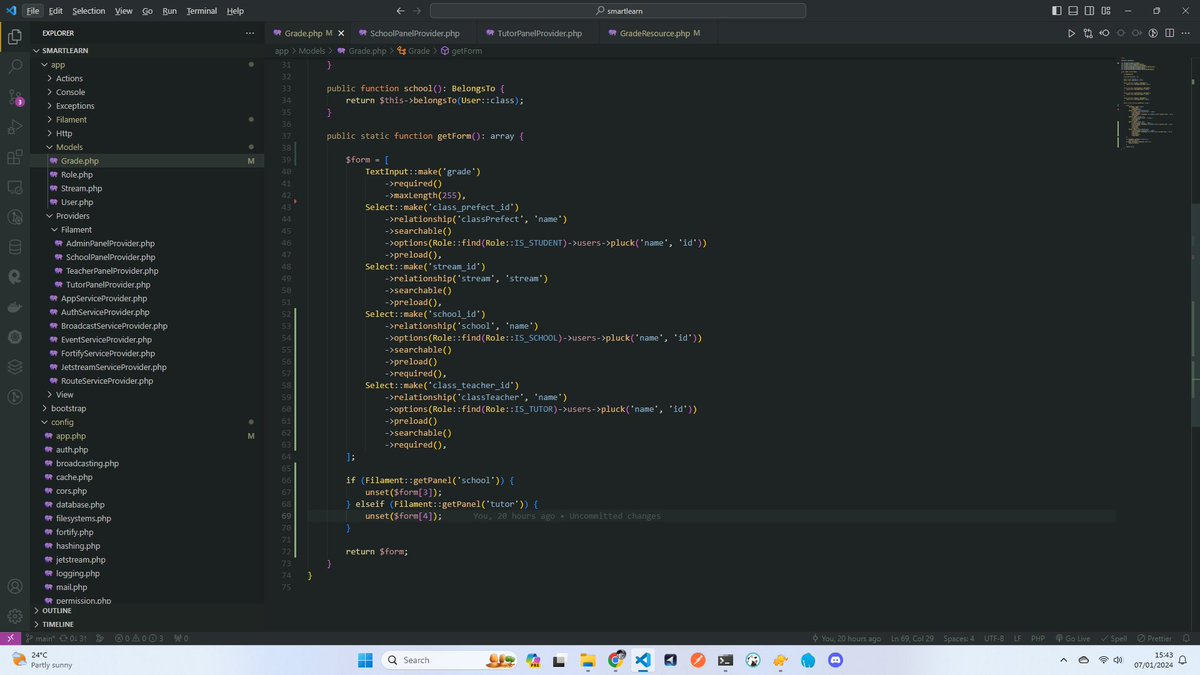
Task: Click Spaces: 4 indentation setting
Action: (958, 638)
